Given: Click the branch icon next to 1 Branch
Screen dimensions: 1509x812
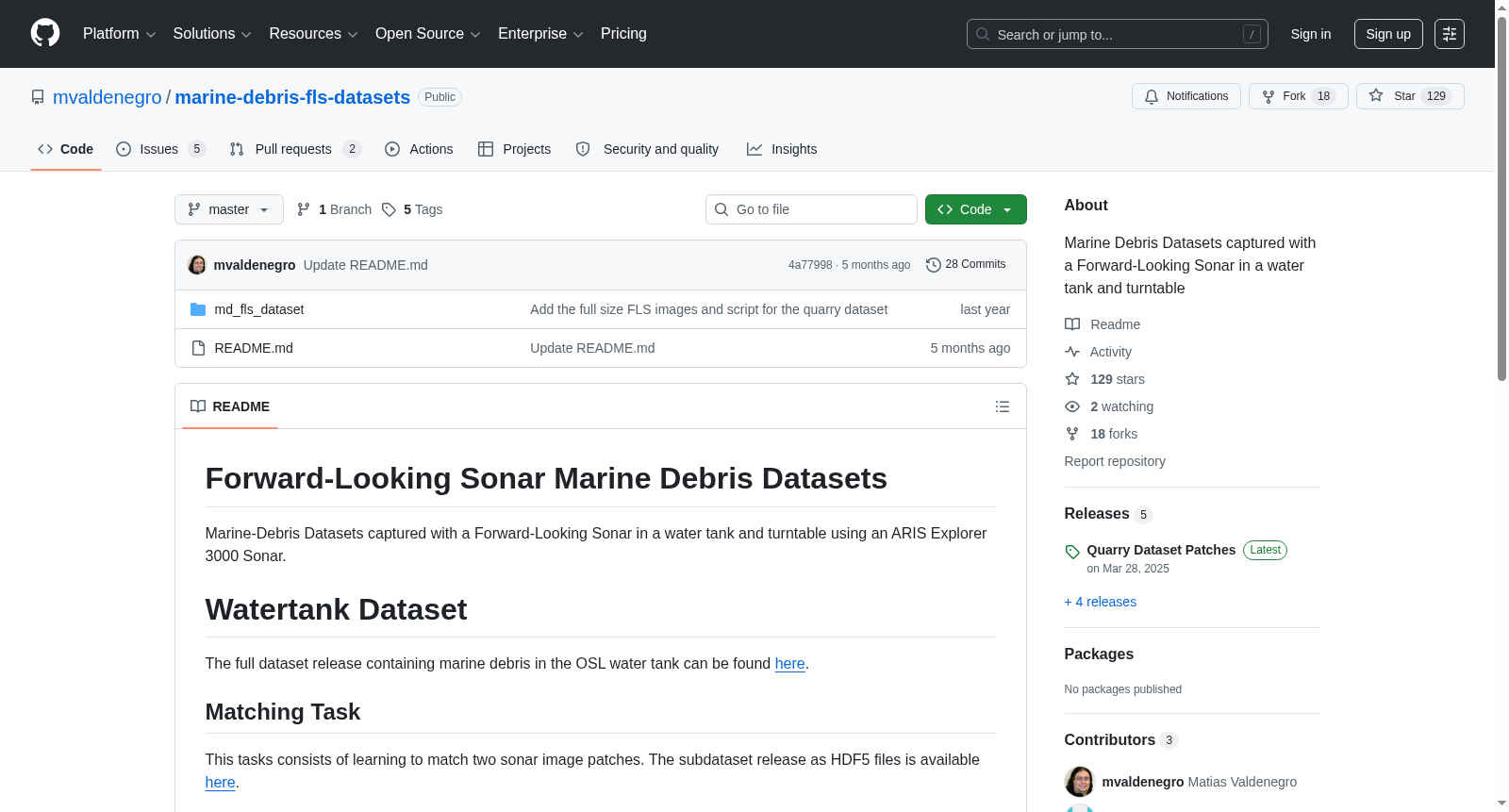Looking at the screenshot, I should [x=304, y=209].
